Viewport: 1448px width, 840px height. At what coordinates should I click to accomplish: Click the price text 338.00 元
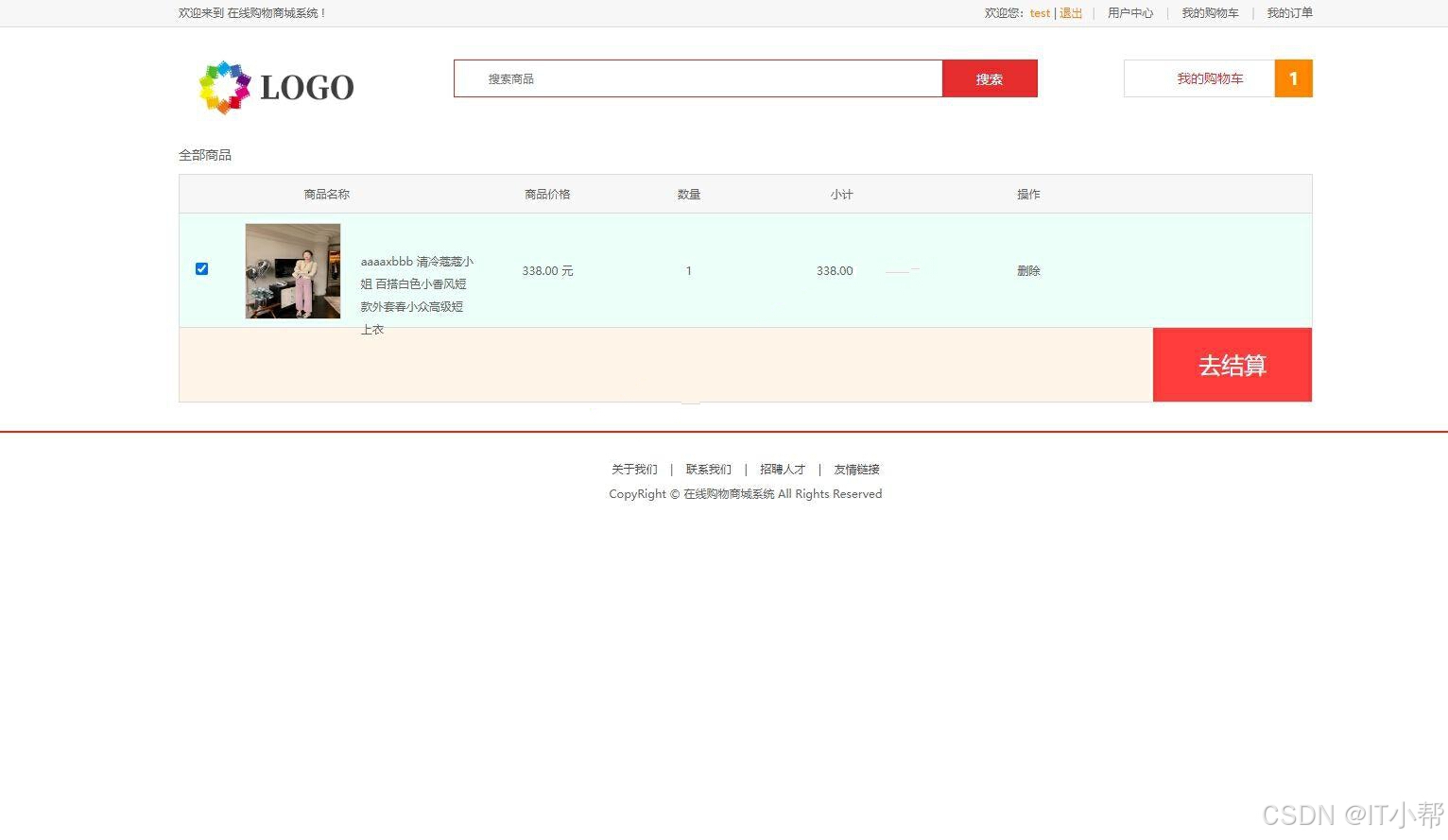click(547, 271)
